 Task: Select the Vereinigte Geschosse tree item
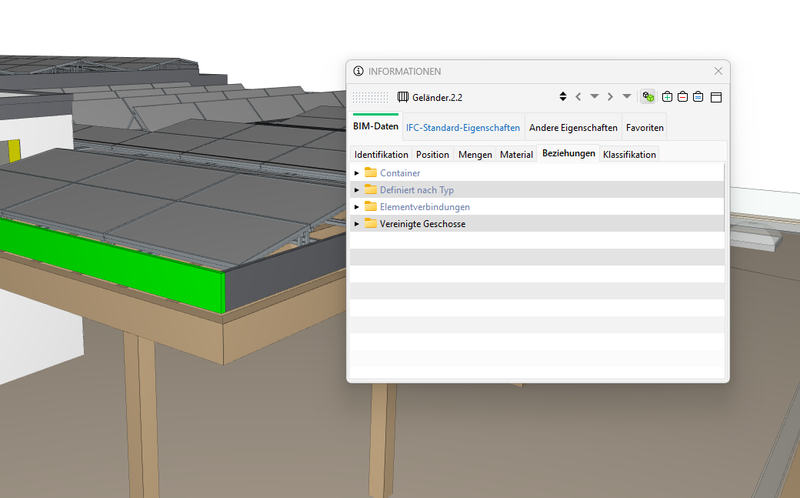(422, 224)
